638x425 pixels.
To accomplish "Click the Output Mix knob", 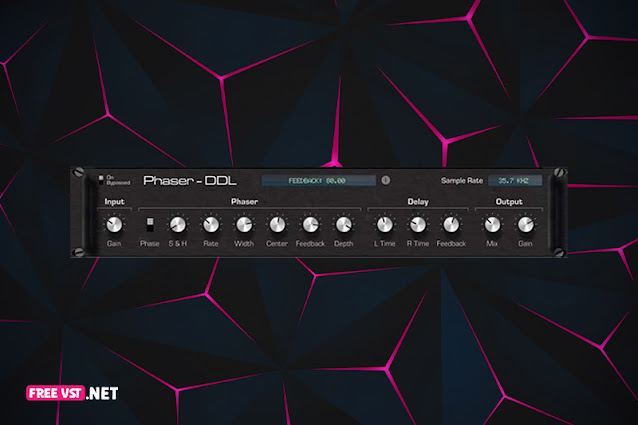I will (492, 224).
